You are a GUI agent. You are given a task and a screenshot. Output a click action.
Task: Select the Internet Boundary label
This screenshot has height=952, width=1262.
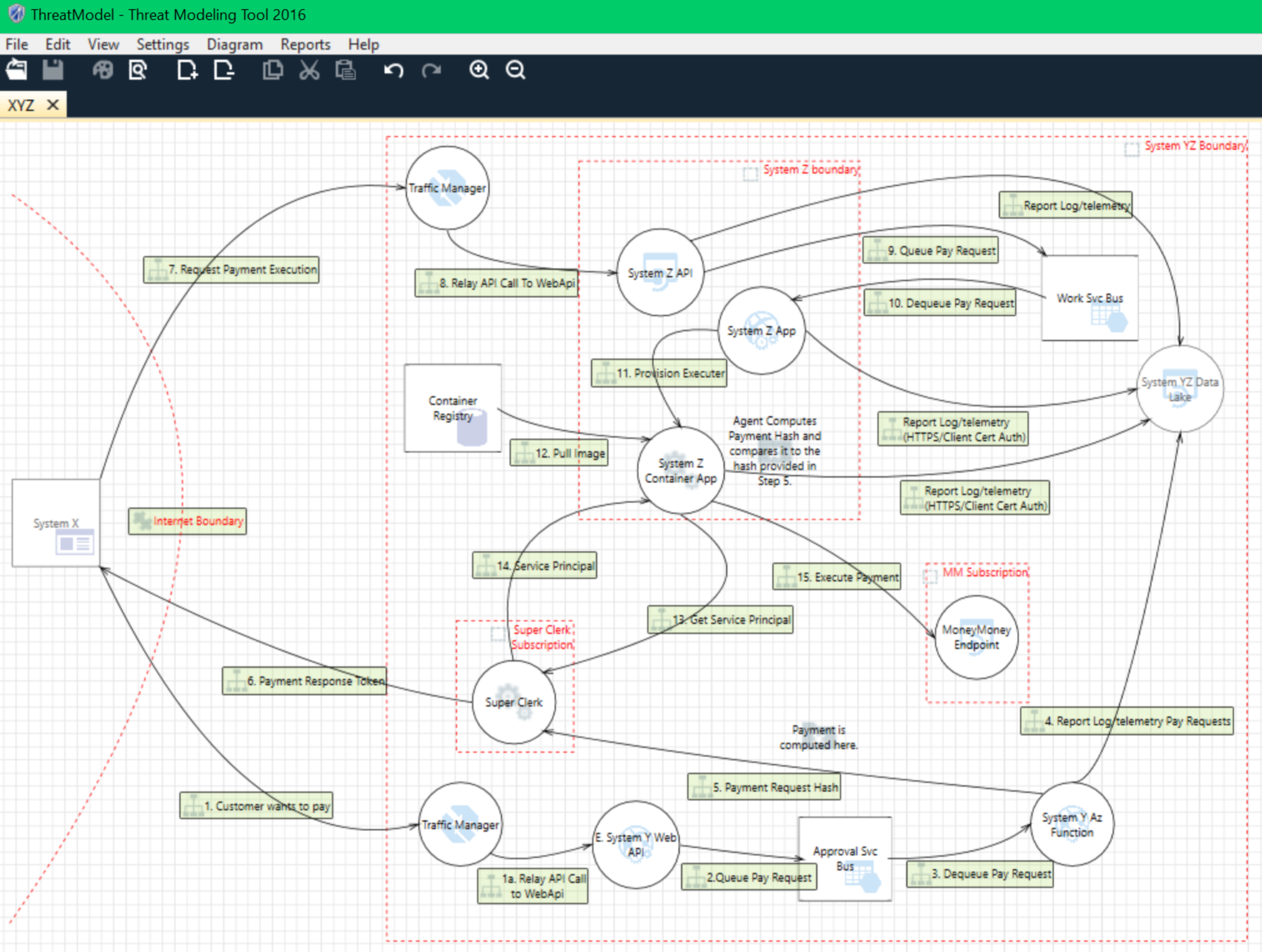(x=187, y=521)
